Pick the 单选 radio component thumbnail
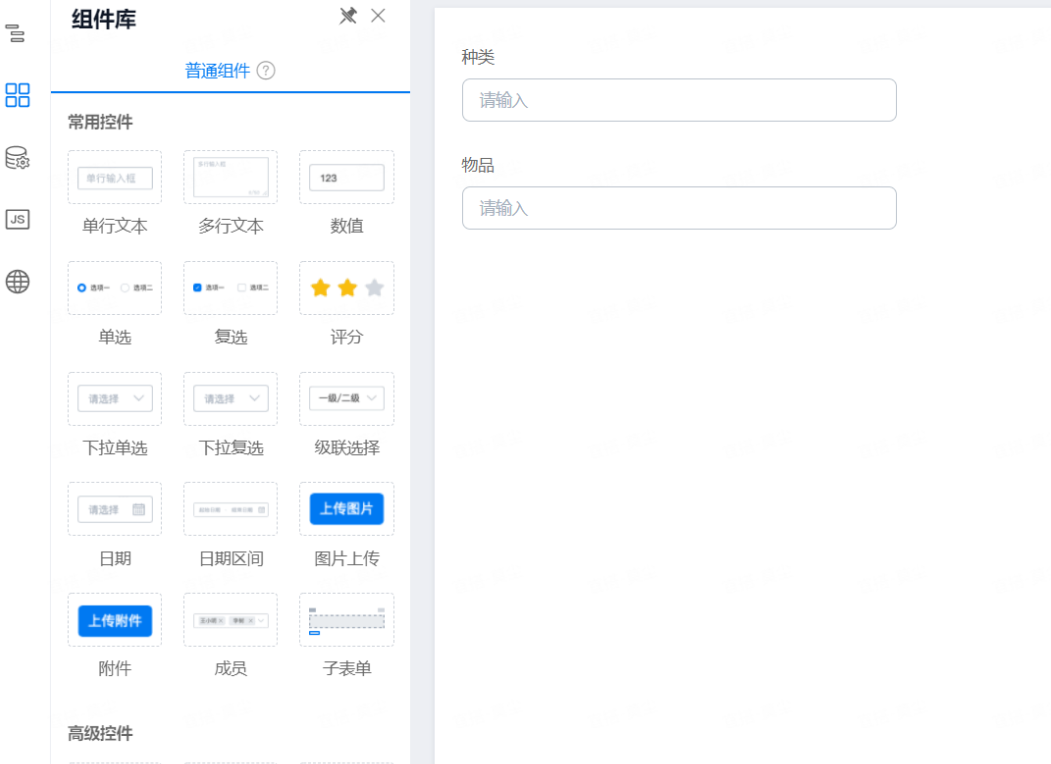Screen dimensions: 1051x764 click(x=115, y=288)
